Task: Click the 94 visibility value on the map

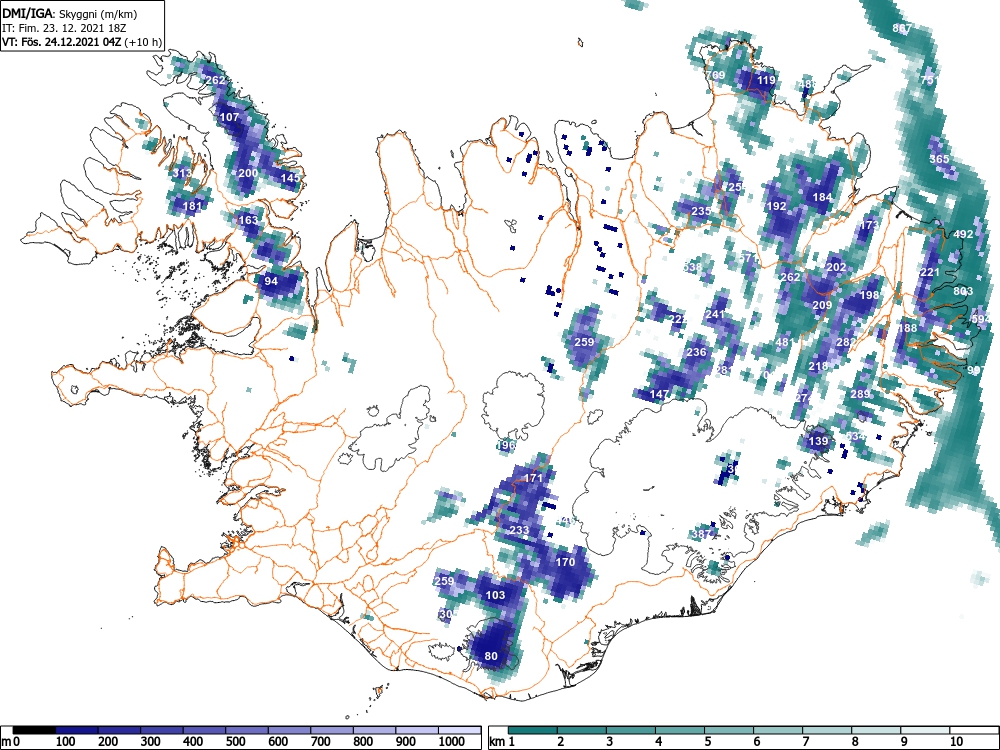Action: (x=271, y=281)
